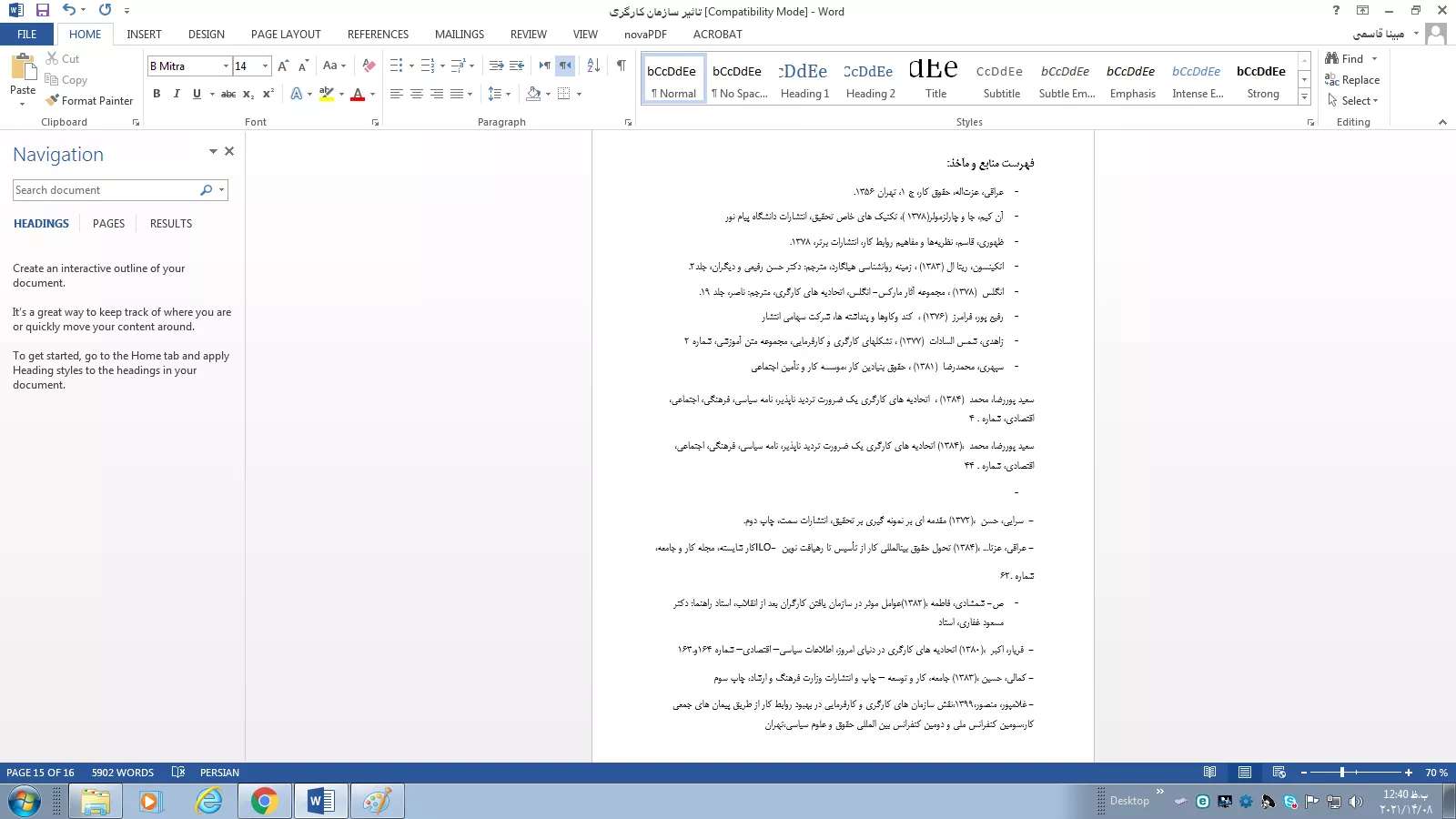This screenshot has height=819, width=1456.
Task: Open the Select dropdown in Editing
Action: click(1352, 101)
